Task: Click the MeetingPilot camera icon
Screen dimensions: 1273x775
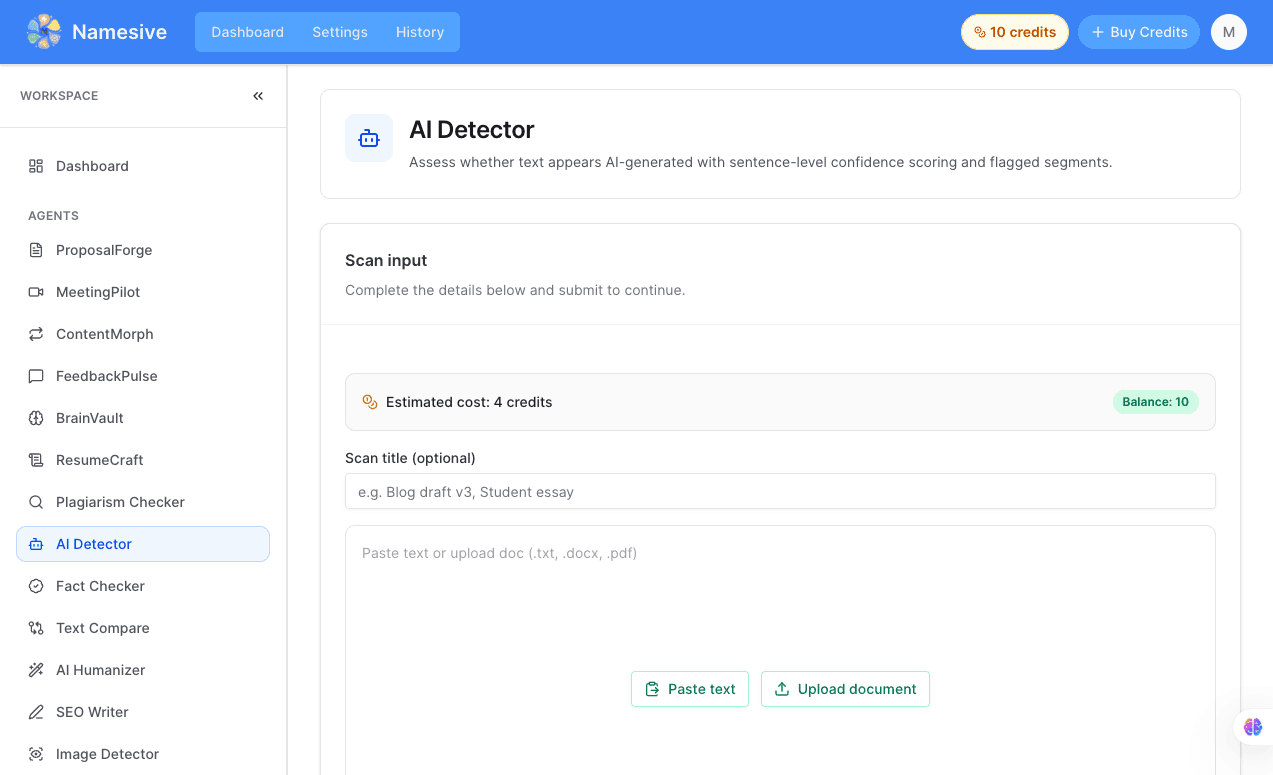Action: [36, 292]
